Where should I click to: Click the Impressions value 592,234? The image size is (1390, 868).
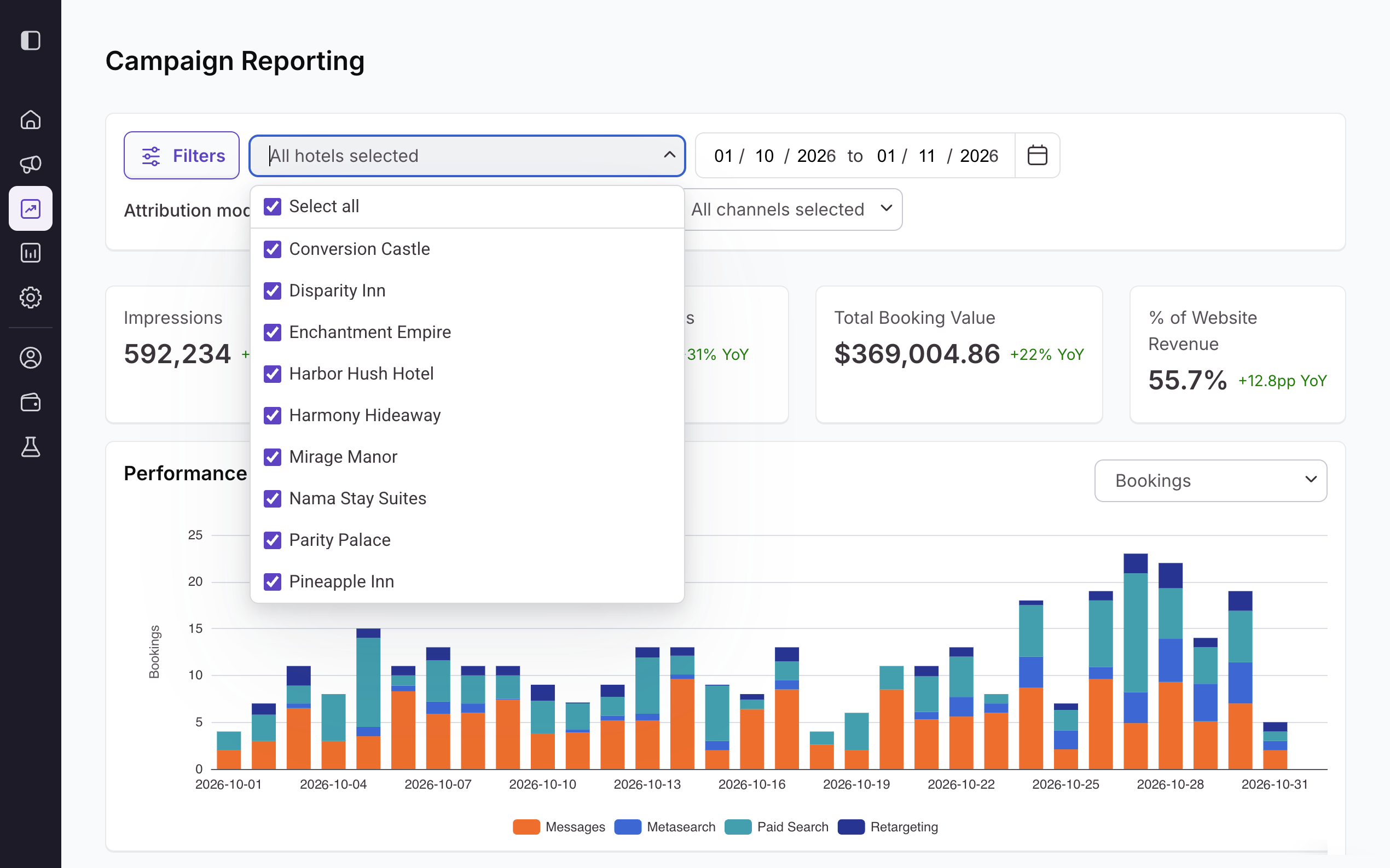pos(177,354)
